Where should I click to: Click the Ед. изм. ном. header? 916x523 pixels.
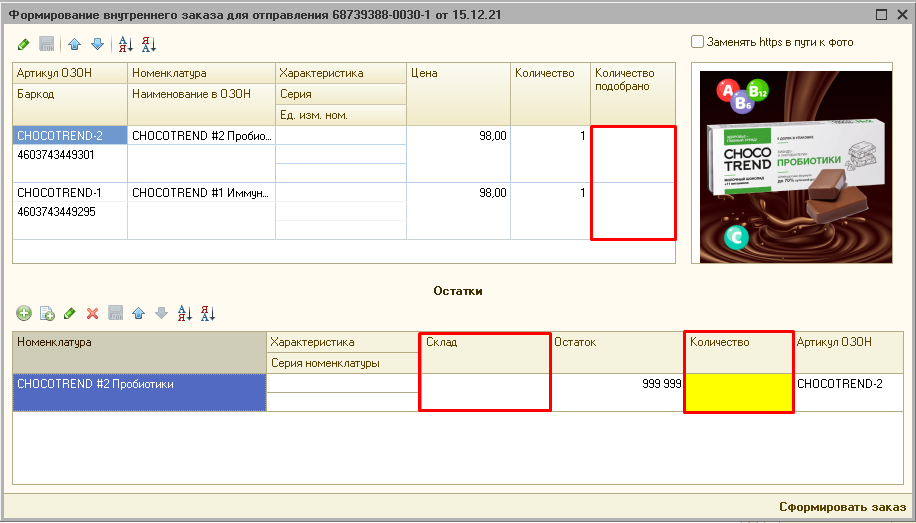[341, 115]
